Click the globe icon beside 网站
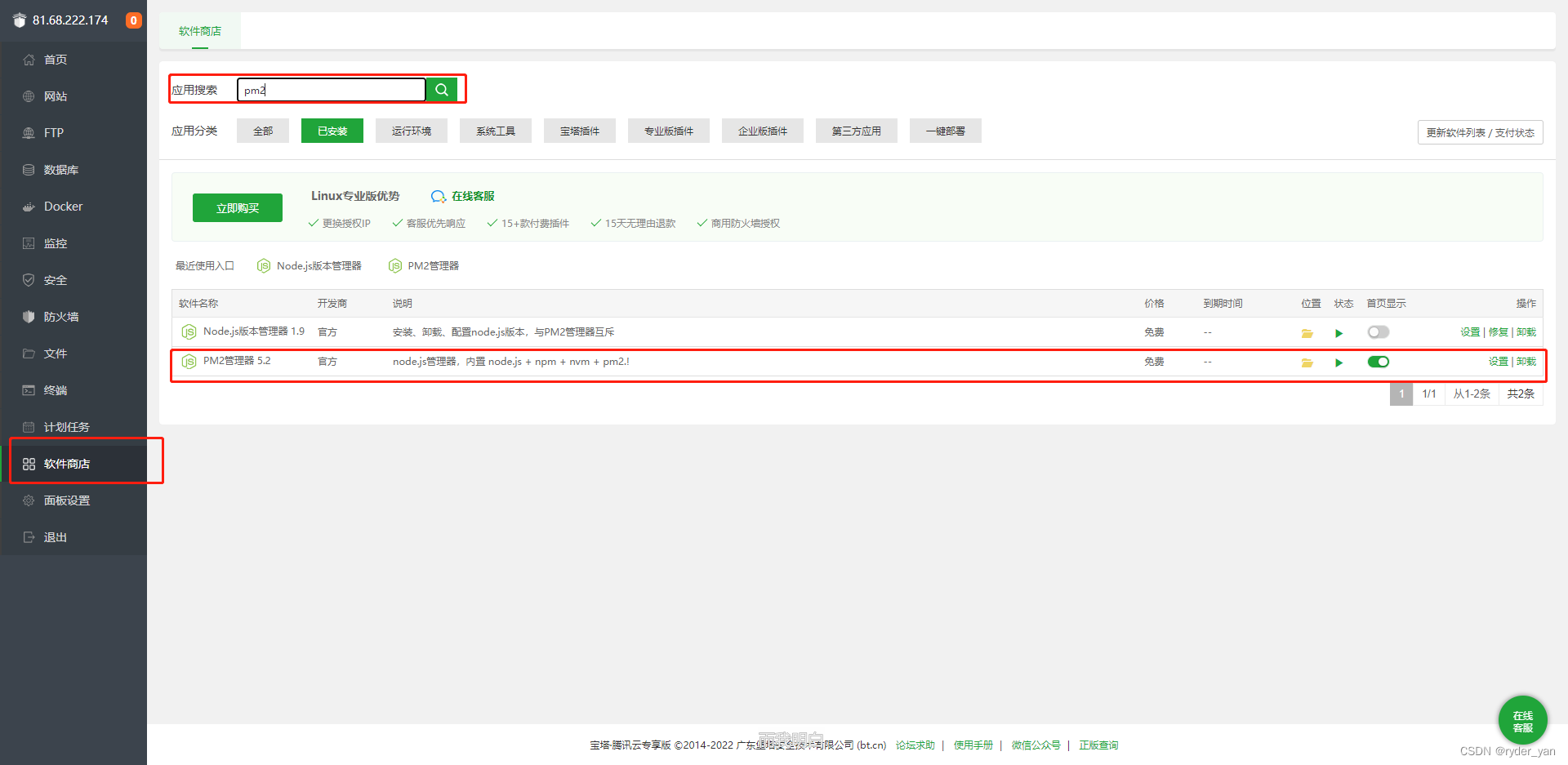This screenshot has width=1568, height=765. [x=29, y=96]
